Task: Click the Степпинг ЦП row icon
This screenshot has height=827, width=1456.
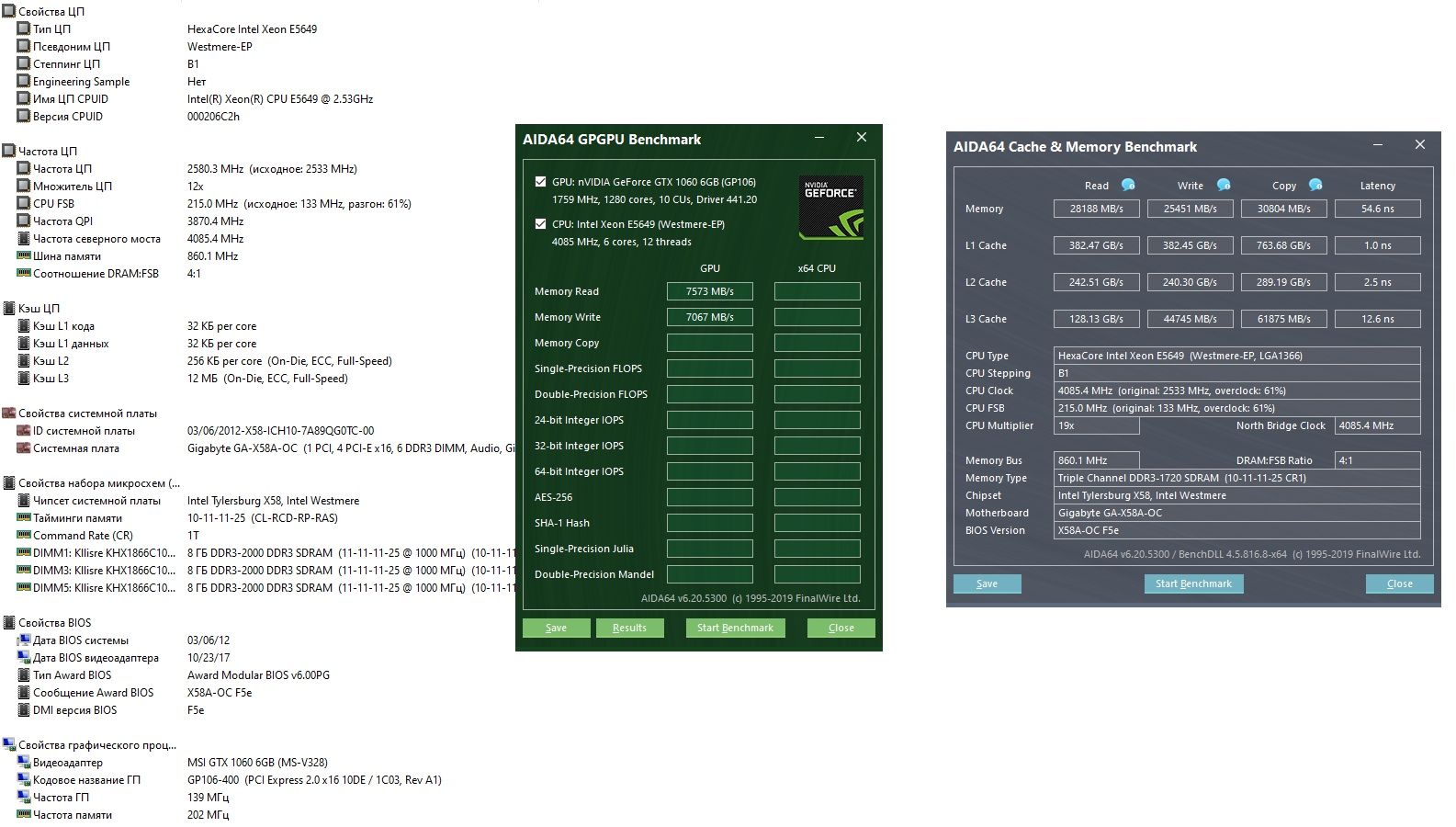Action: pos(24,63)
